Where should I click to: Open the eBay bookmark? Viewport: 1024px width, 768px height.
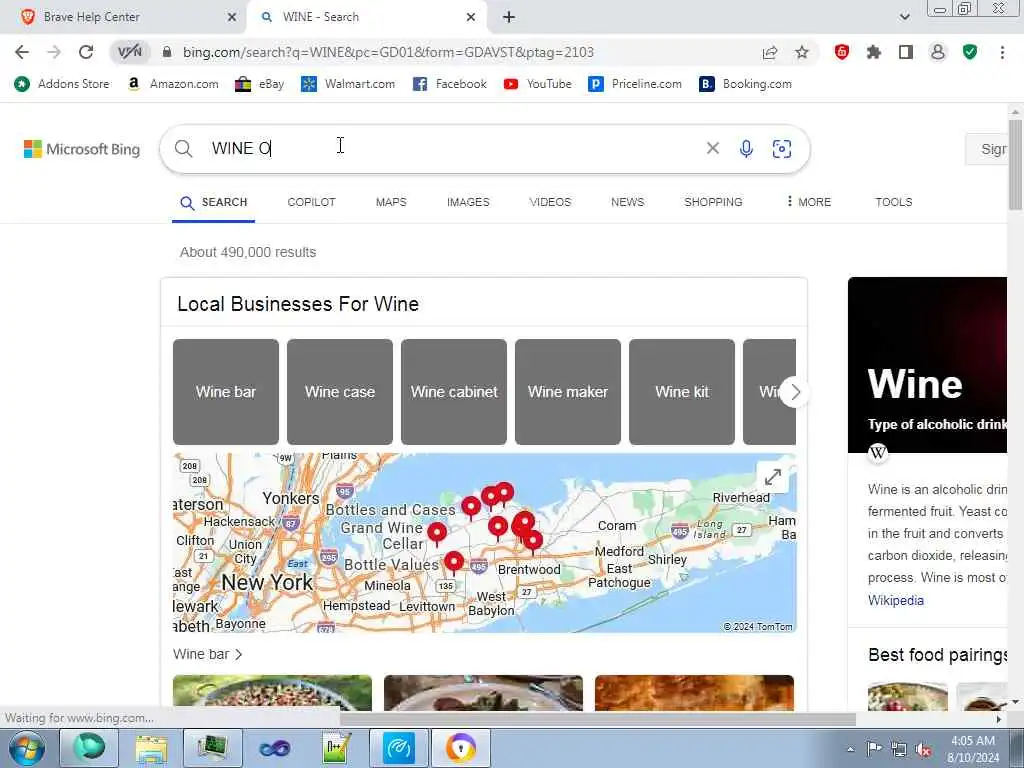[259, 84]
